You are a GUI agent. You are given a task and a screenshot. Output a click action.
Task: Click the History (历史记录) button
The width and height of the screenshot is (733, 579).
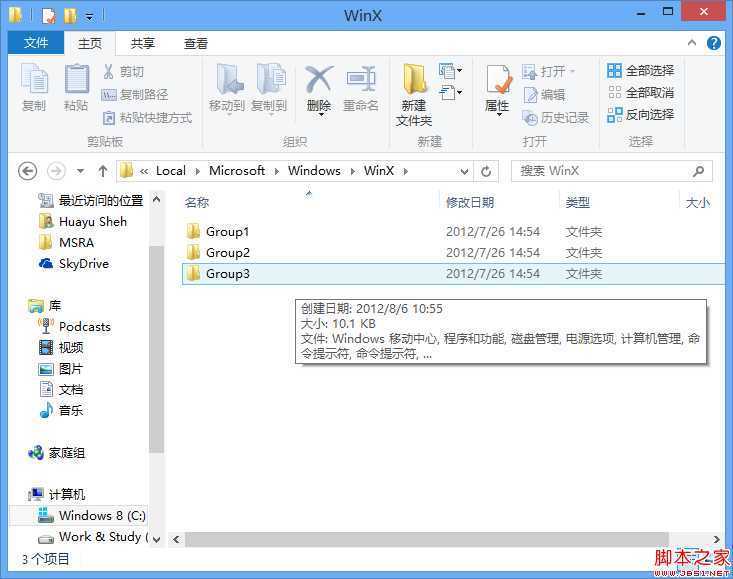[x=555, y=118]
